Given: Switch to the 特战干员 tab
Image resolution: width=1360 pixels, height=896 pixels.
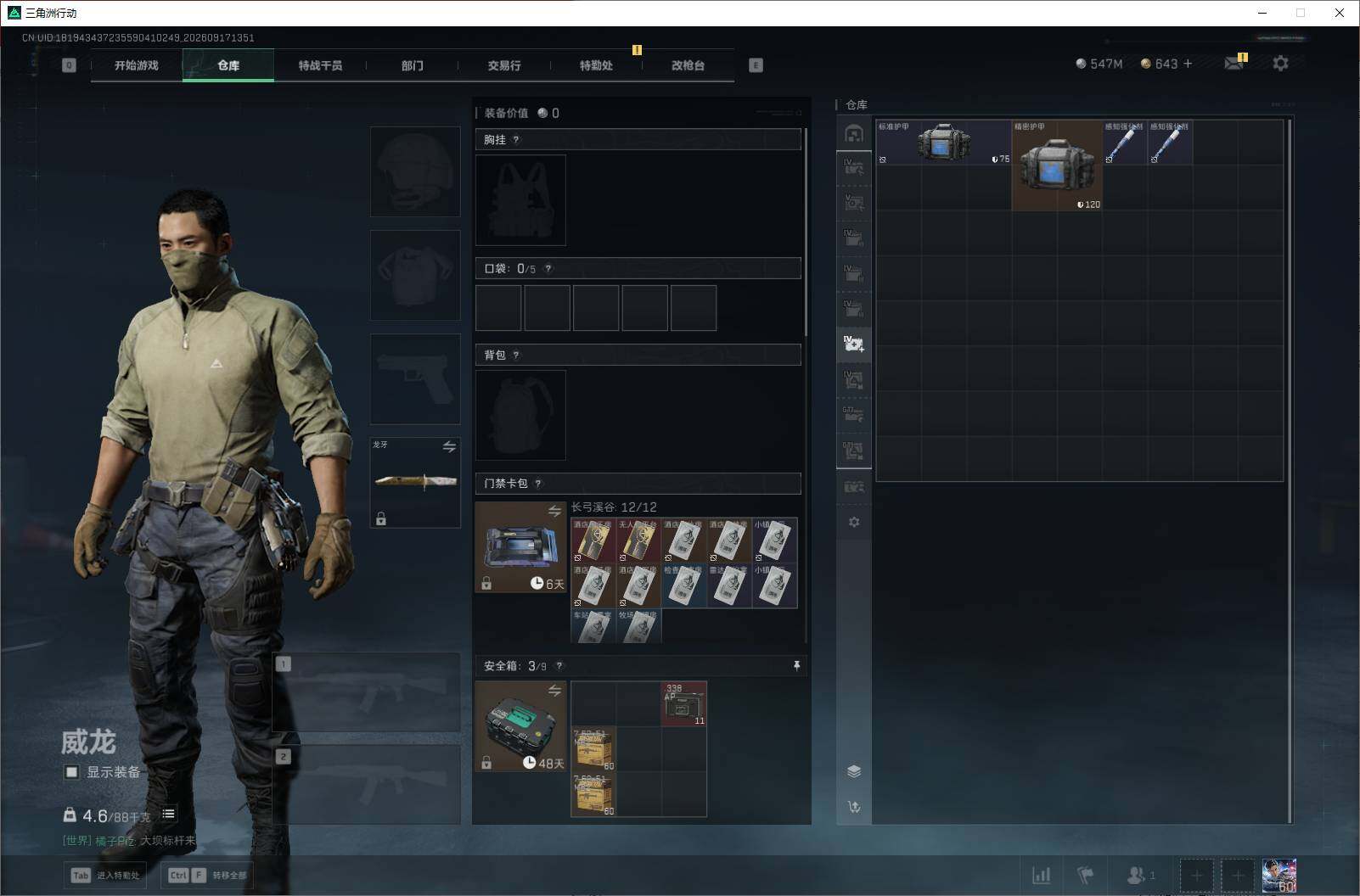Looking at the screenshot, I should [x=320, y=65].
